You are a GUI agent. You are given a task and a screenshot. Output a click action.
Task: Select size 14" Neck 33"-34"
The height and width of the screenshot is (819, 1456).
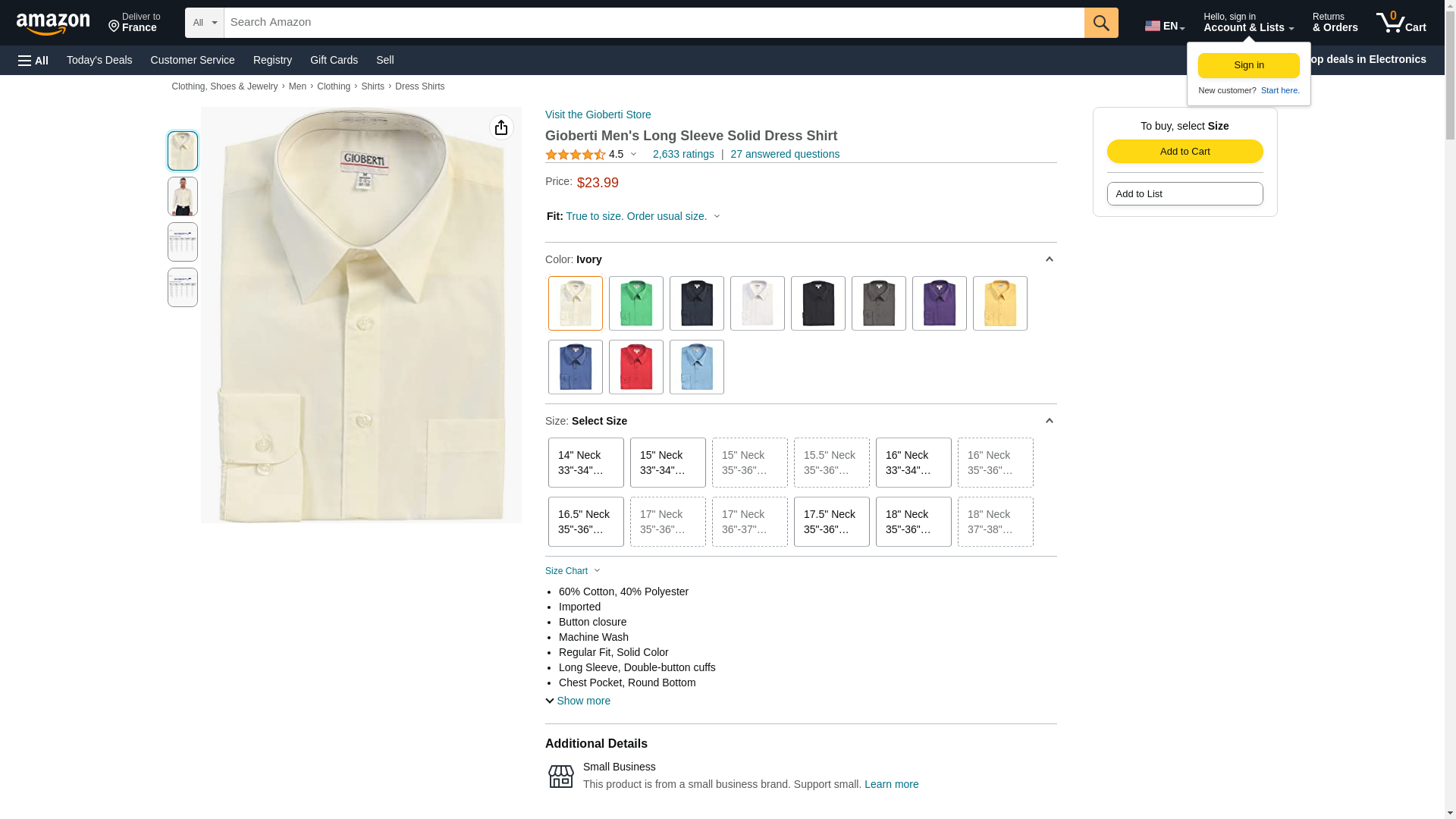pyautogui.click(x=586, y=463)
